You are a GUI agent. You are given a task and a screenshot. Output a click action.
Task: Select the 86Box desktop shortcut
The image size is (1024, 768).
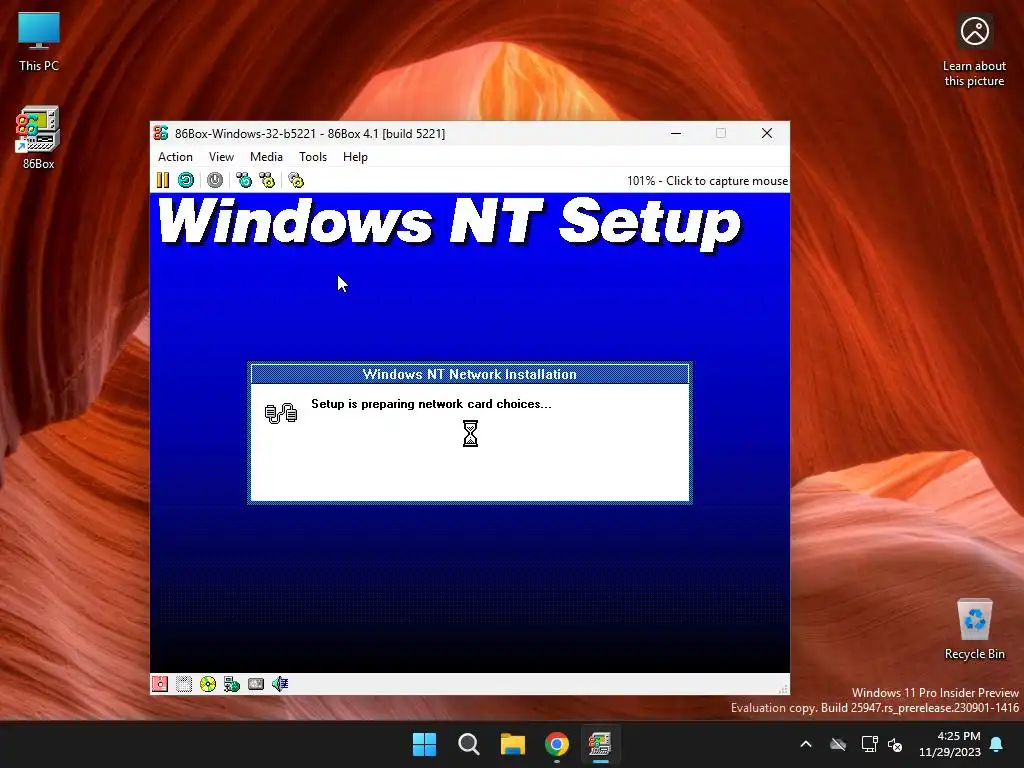[x=39, y=138]
